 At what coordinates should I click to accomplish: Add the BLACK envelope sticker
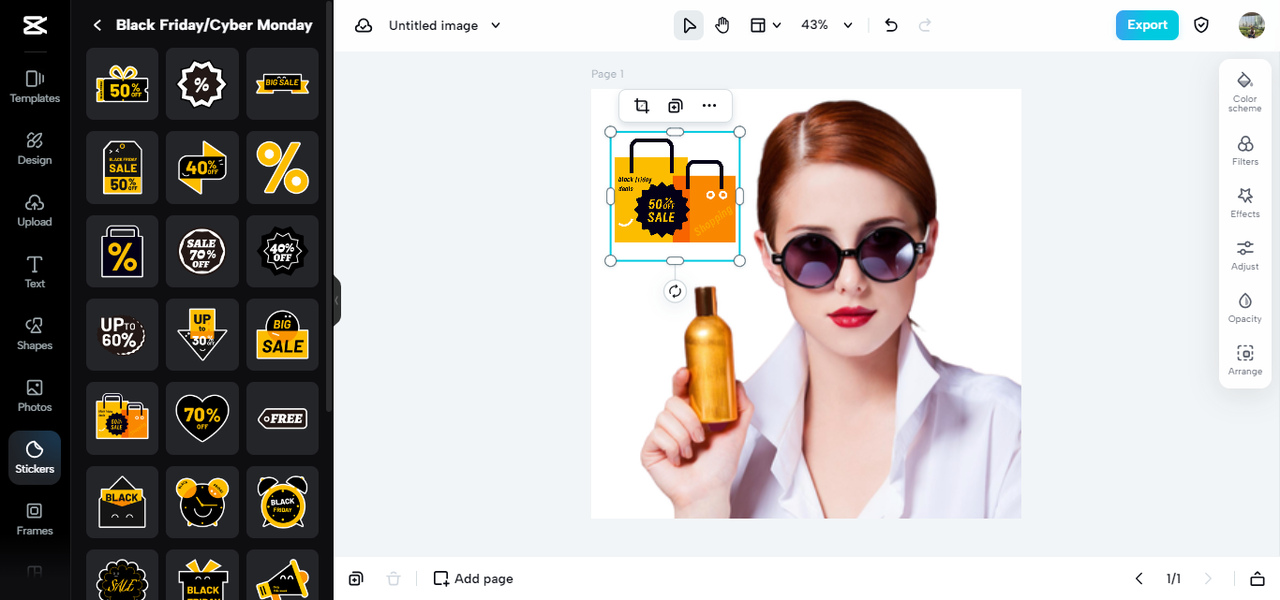tap(122, 502)
